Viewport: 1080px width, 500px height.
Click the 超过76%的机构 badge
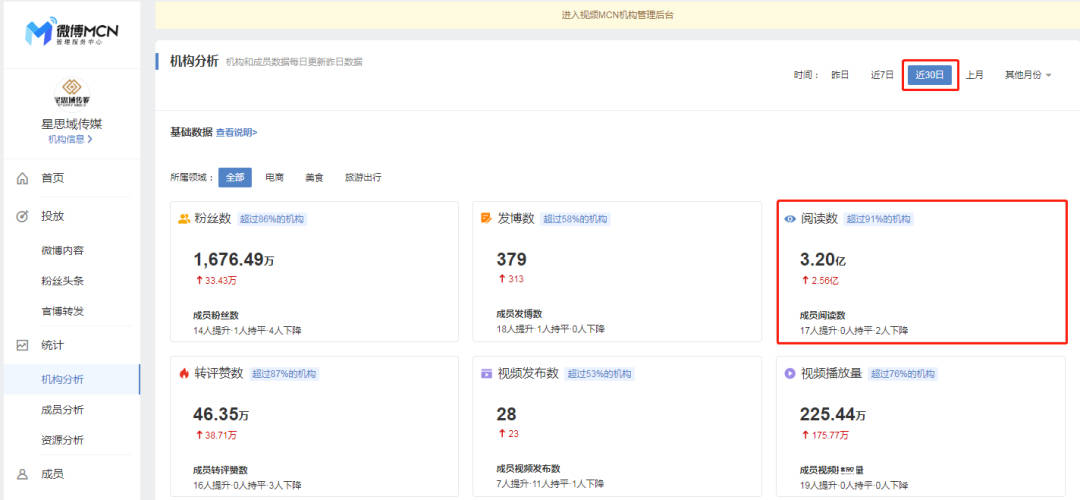click(x=902, y=373)
